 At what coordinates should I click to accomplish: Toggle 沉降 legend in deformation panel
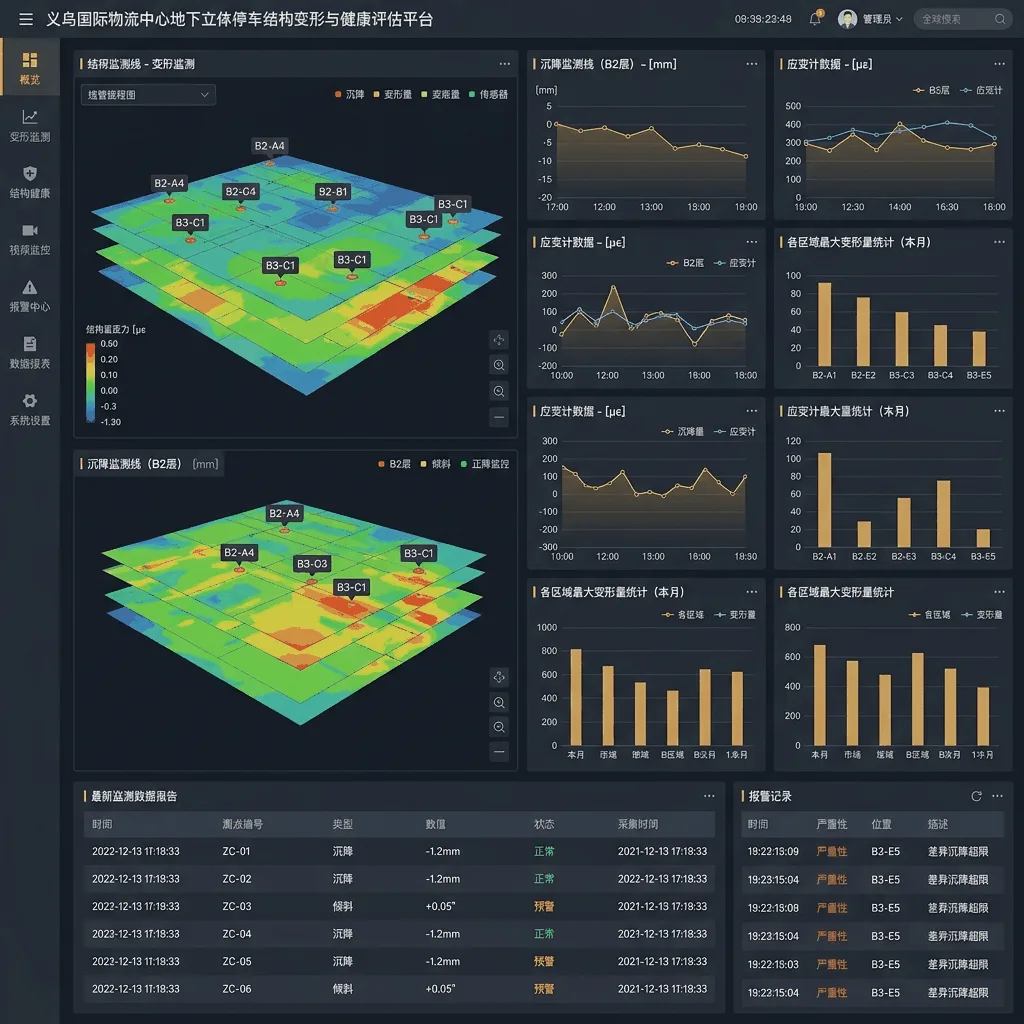(349, 95)
